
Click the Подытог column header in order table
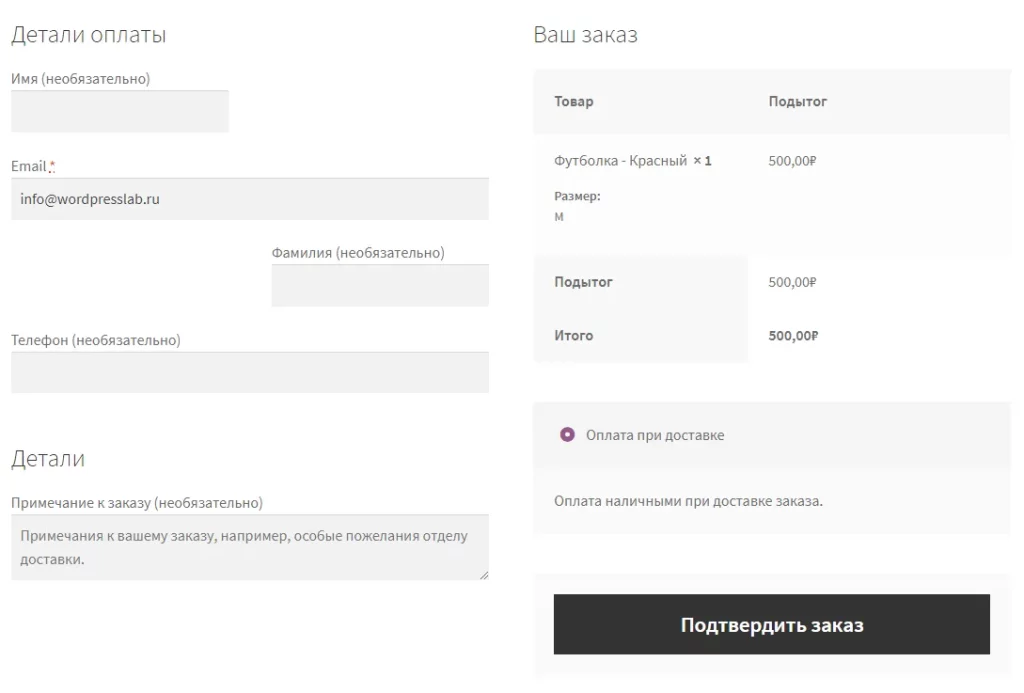tap(797, 101)
